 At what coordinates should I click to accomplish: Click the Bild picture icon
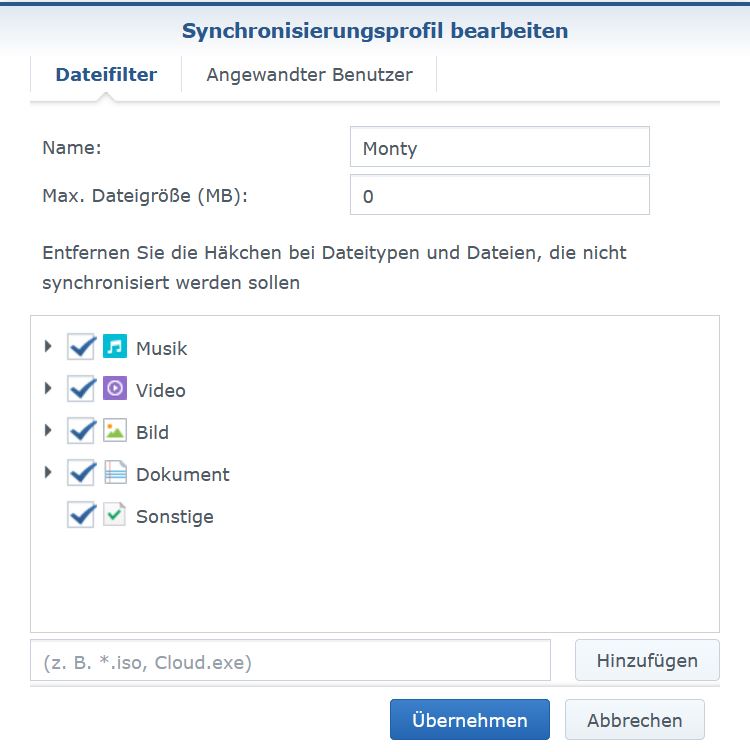[115, 431]
